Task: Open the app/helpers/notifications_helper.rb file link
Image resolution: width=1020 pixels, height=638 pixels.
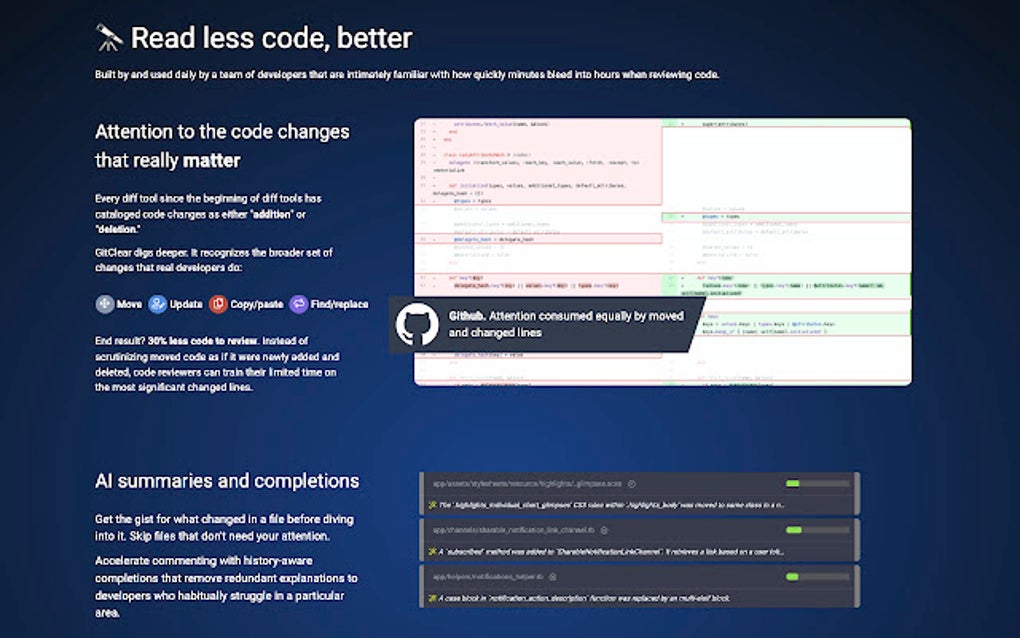Action: (486, 576)
